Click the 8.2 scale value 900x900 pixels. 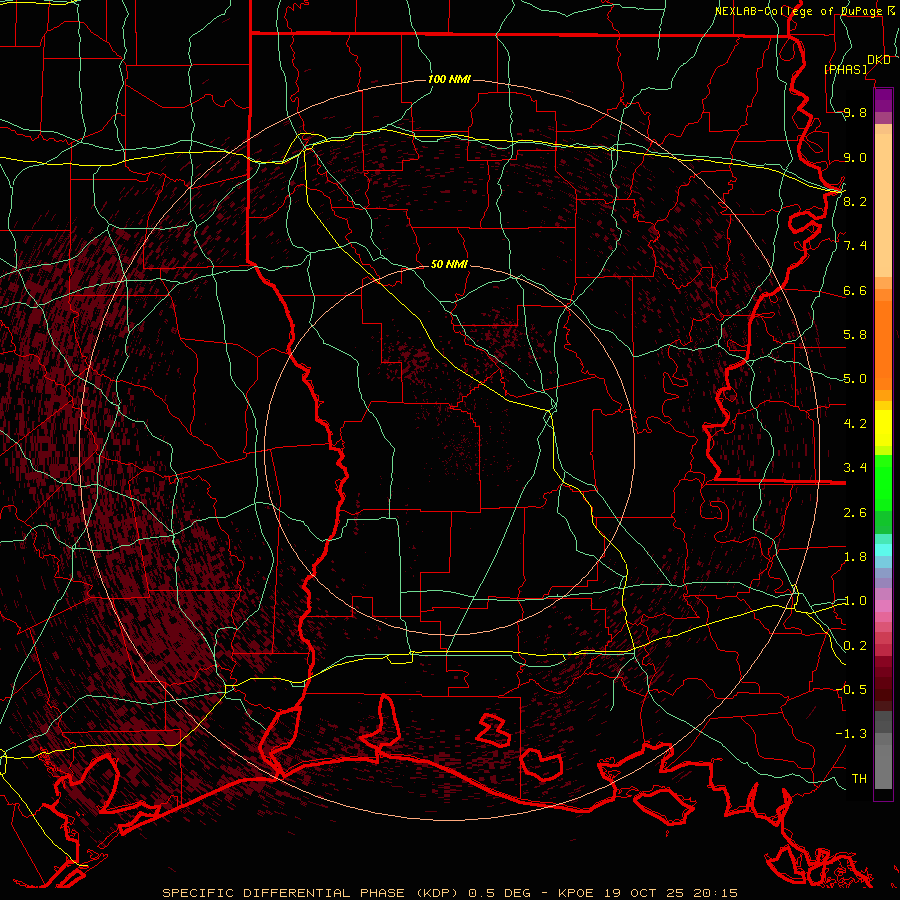855,201
